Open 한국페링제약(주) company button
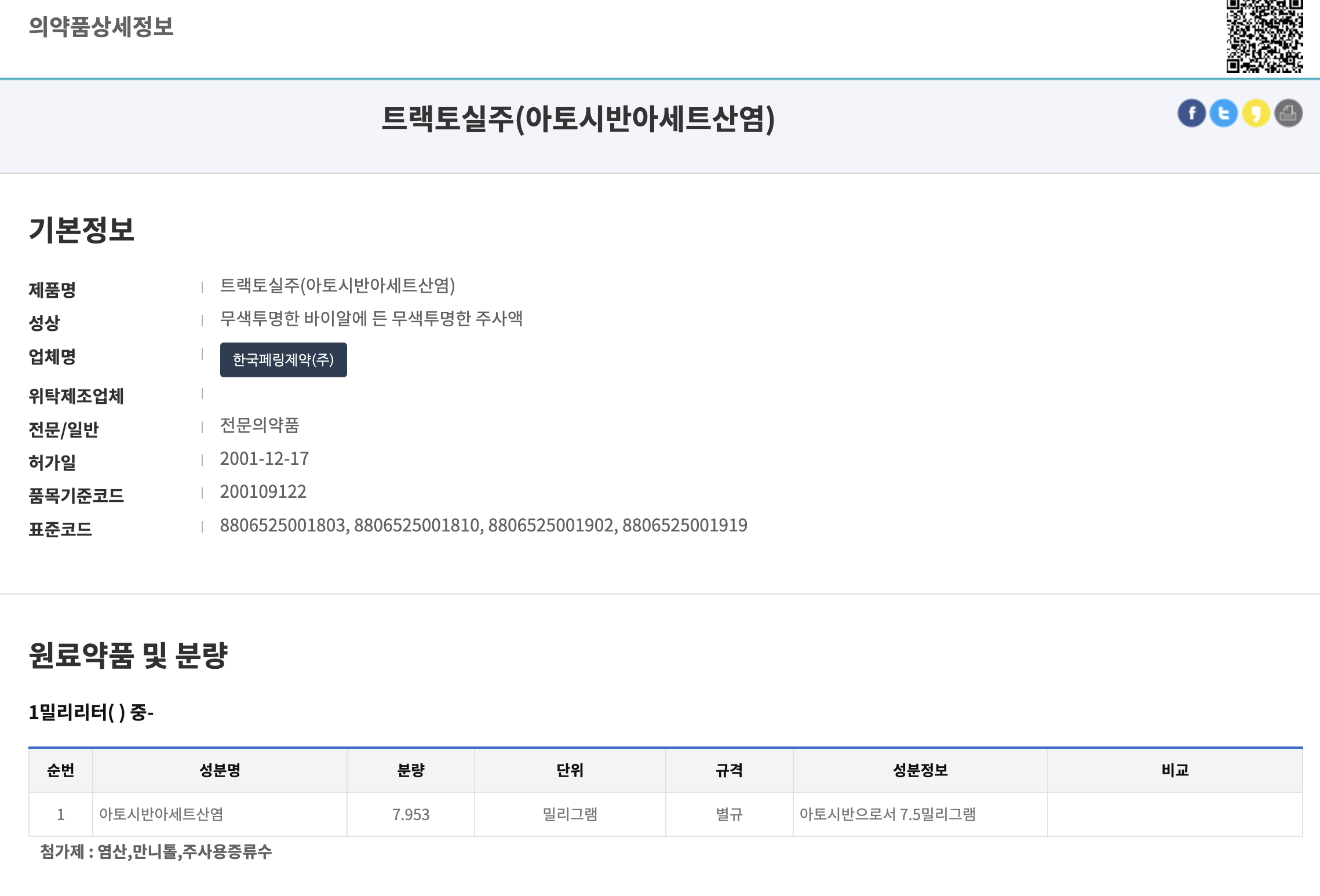Image resolution: width=1320 pixels, height=896 pixels. [x=283, y=360]
